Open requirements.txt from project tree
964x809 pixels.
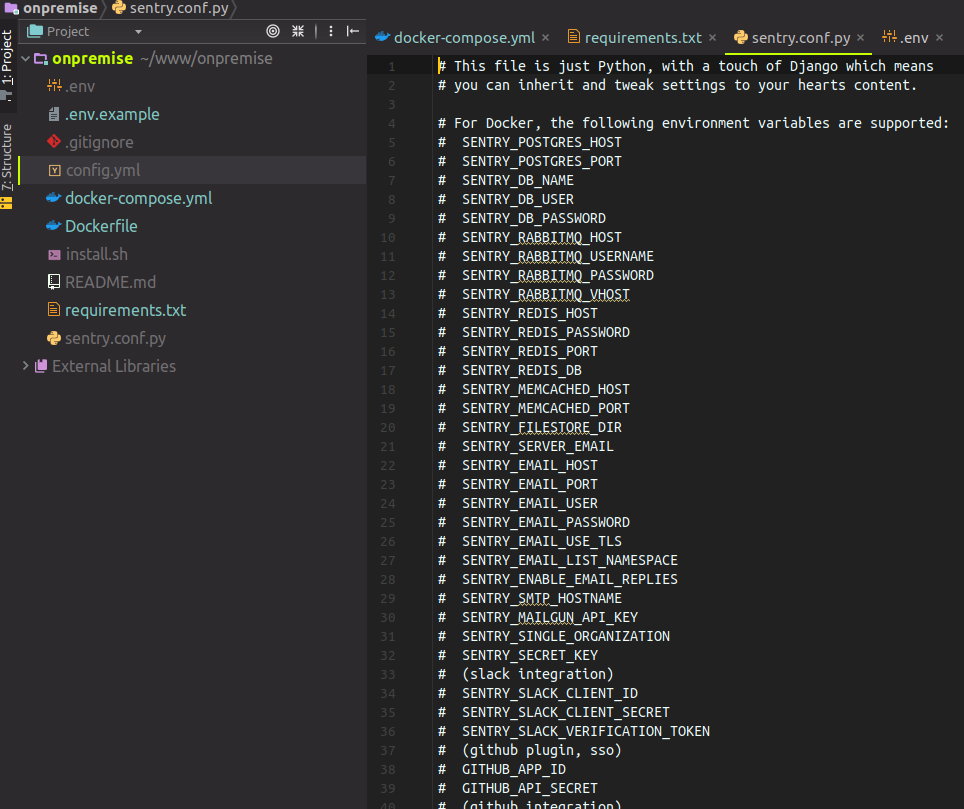pos(125,310)
